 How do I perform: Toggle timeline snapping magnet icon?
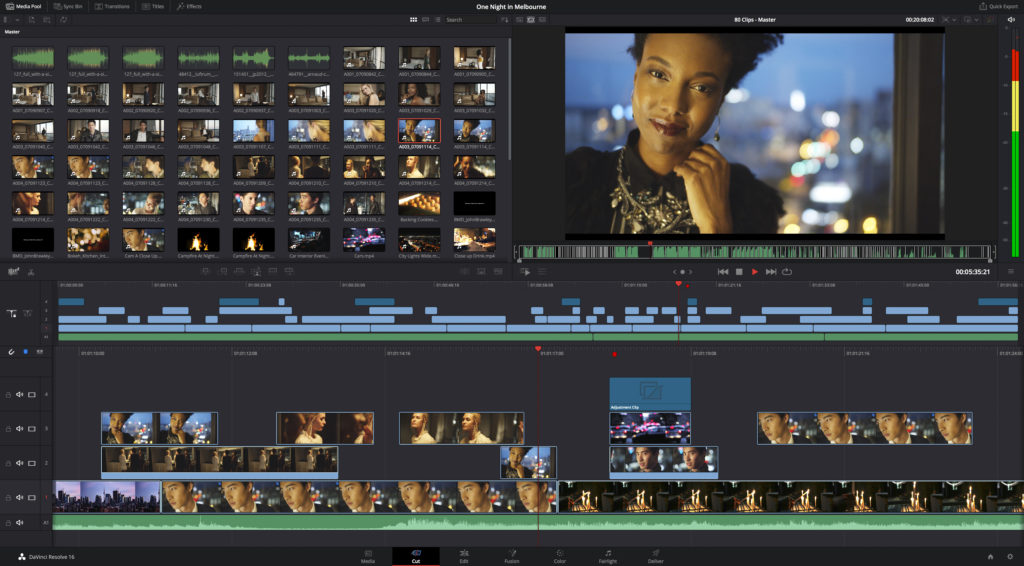11,352
